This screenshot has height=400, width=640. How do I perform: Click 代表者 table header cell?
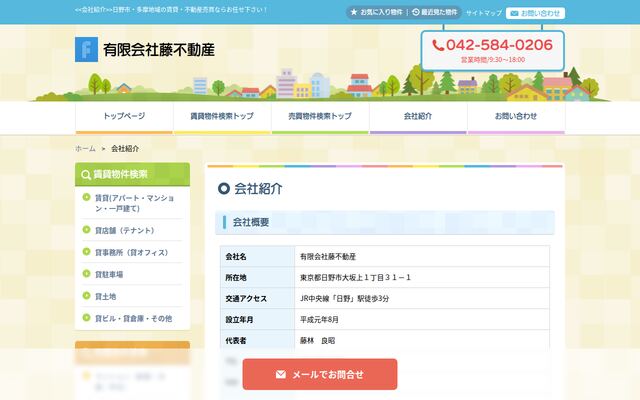[x=258, y=340]
